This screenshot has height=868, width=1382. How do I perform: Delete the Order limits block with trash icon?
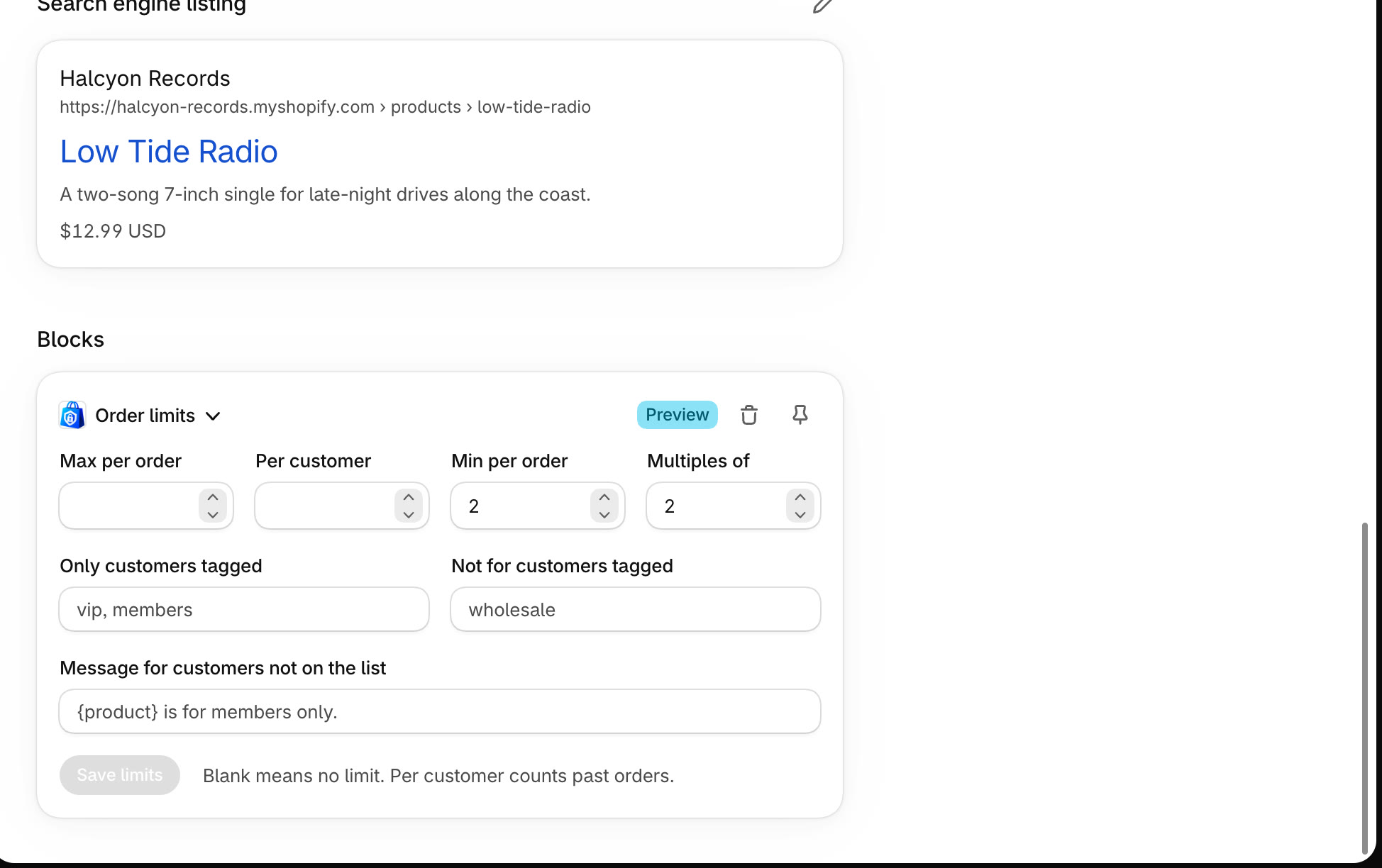749,415
